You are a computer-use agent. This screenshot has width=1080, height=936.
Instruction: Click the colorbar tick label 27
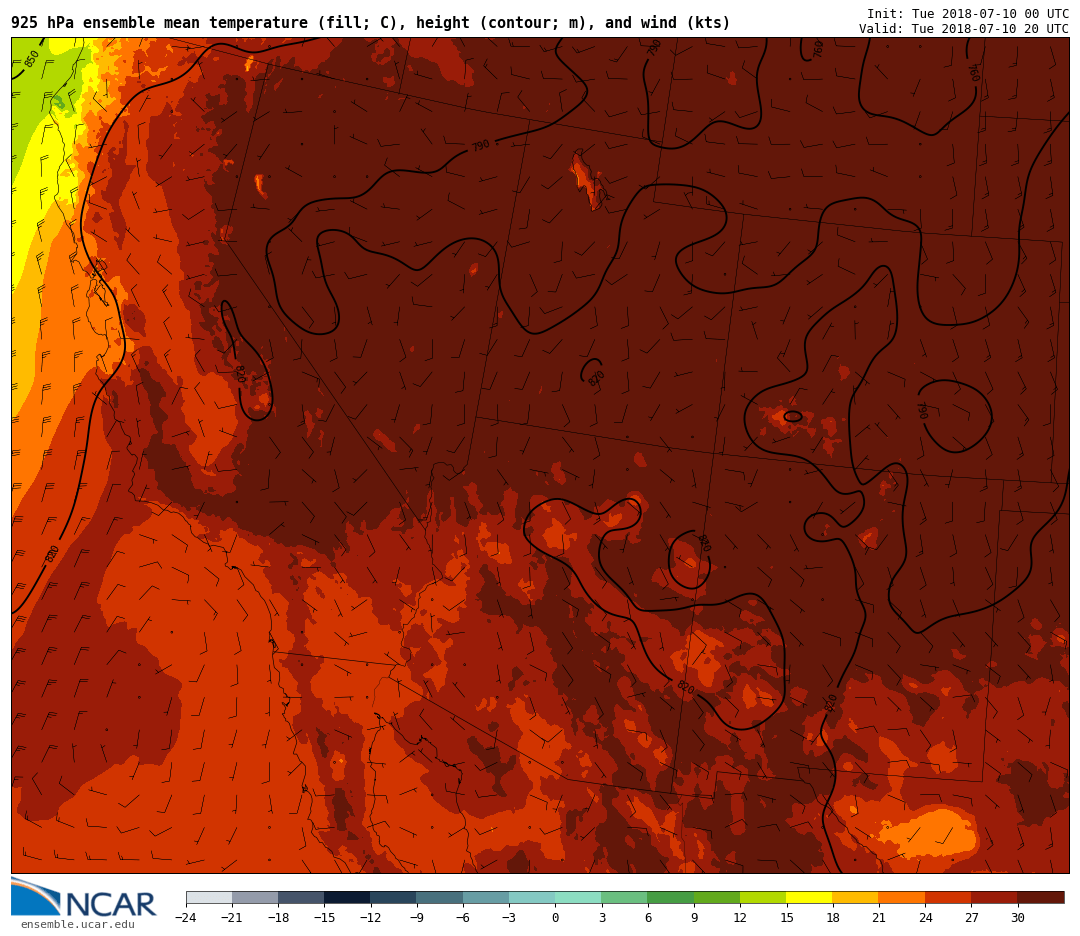[x=971, y=918]
